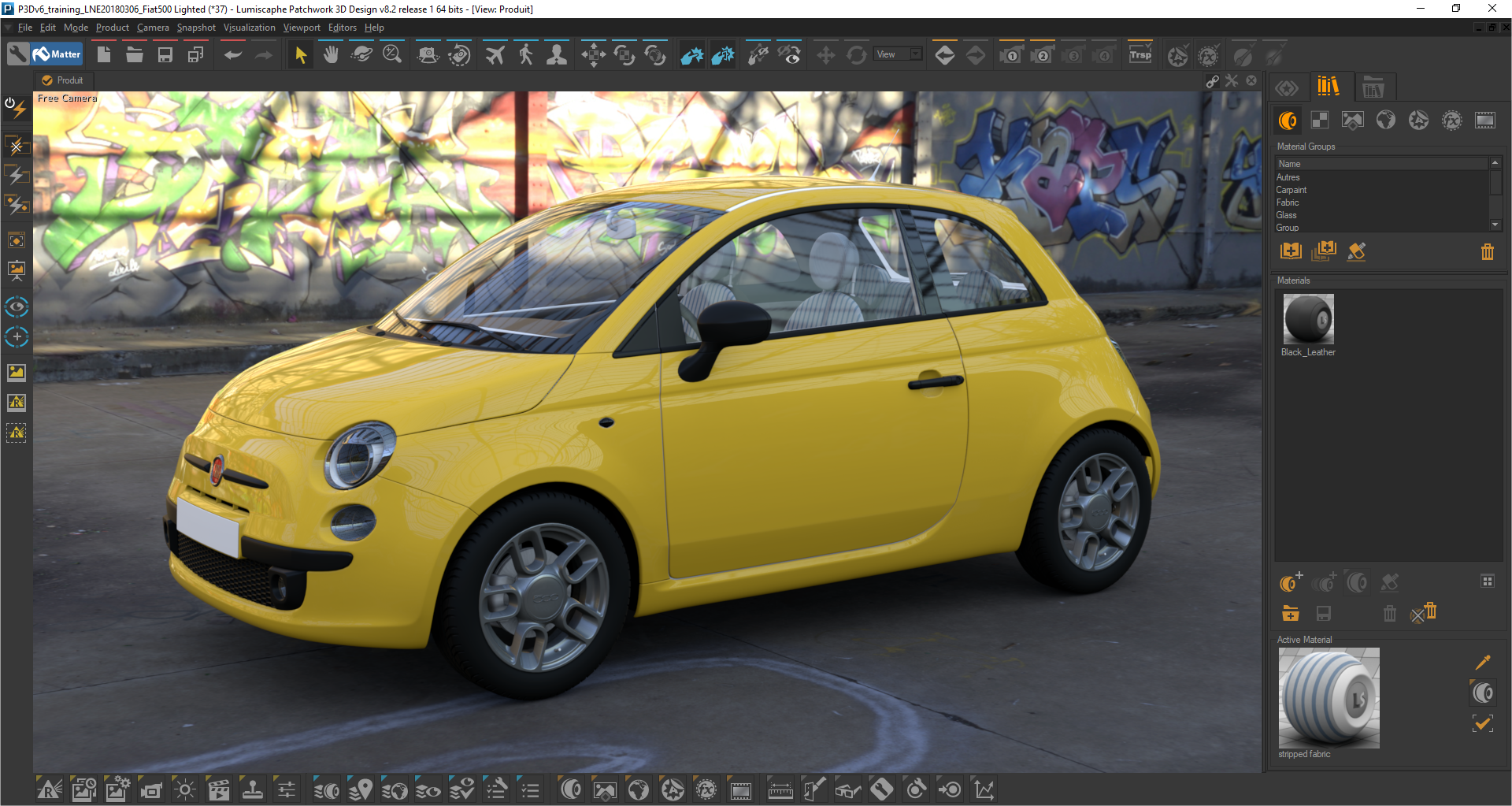Toggle the Trsp transparency button
The height and width of the screenshot is (806, 1512).
tap(1140, 55)
